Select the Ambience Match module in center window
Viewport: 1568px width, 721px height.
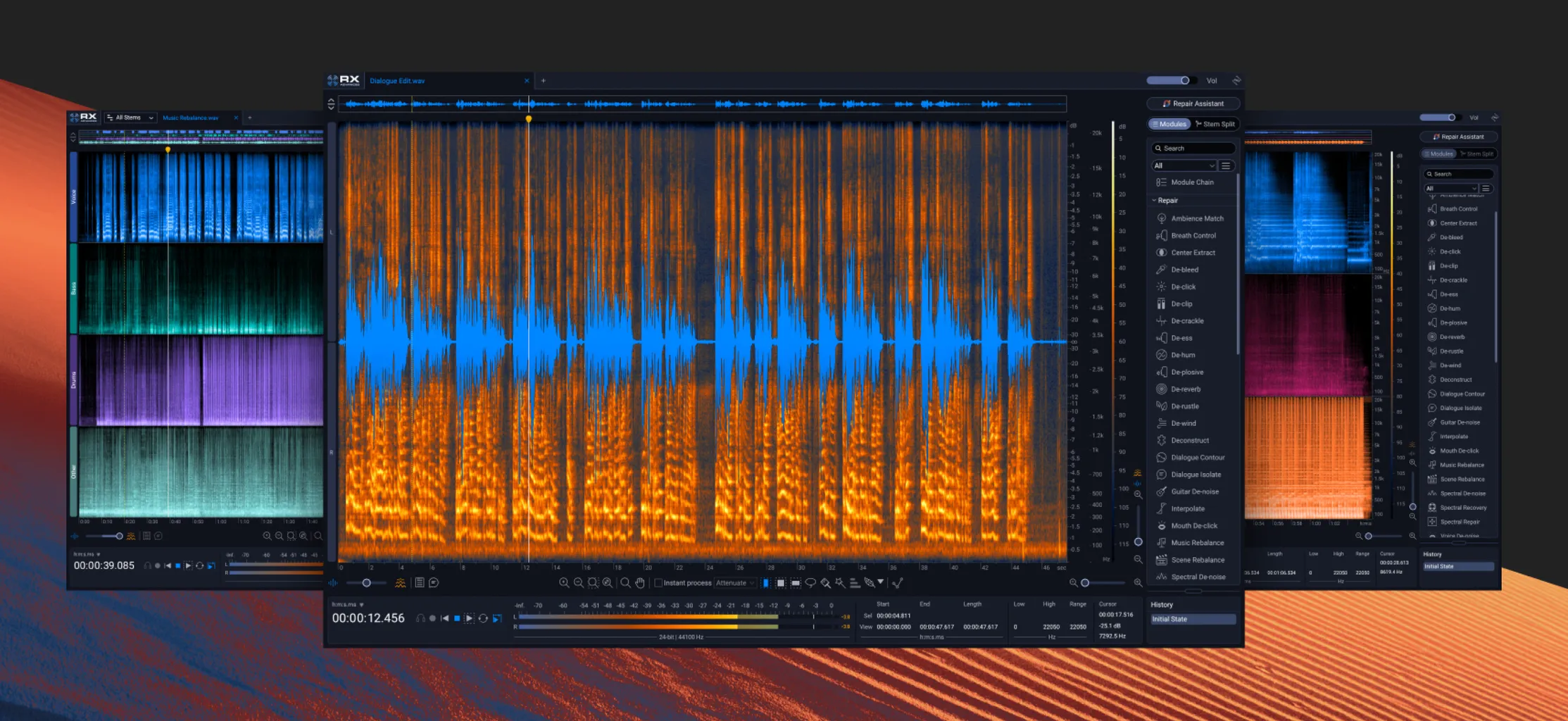click(1190, 218)
